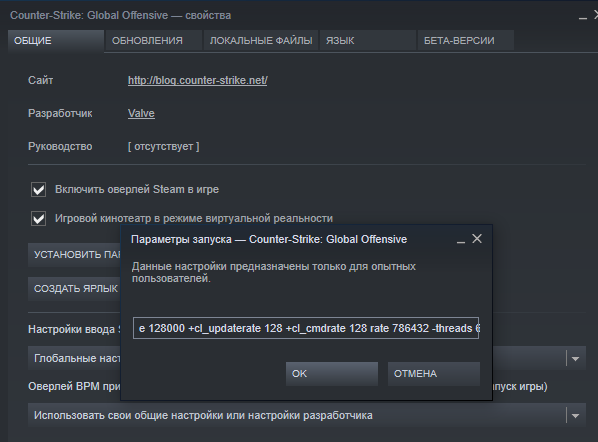Image resolution: width=598 pixels, height=442 pixels.
Task: Toggle Включить оверлей Steam в игре checkbox
Action: [39, 190]
